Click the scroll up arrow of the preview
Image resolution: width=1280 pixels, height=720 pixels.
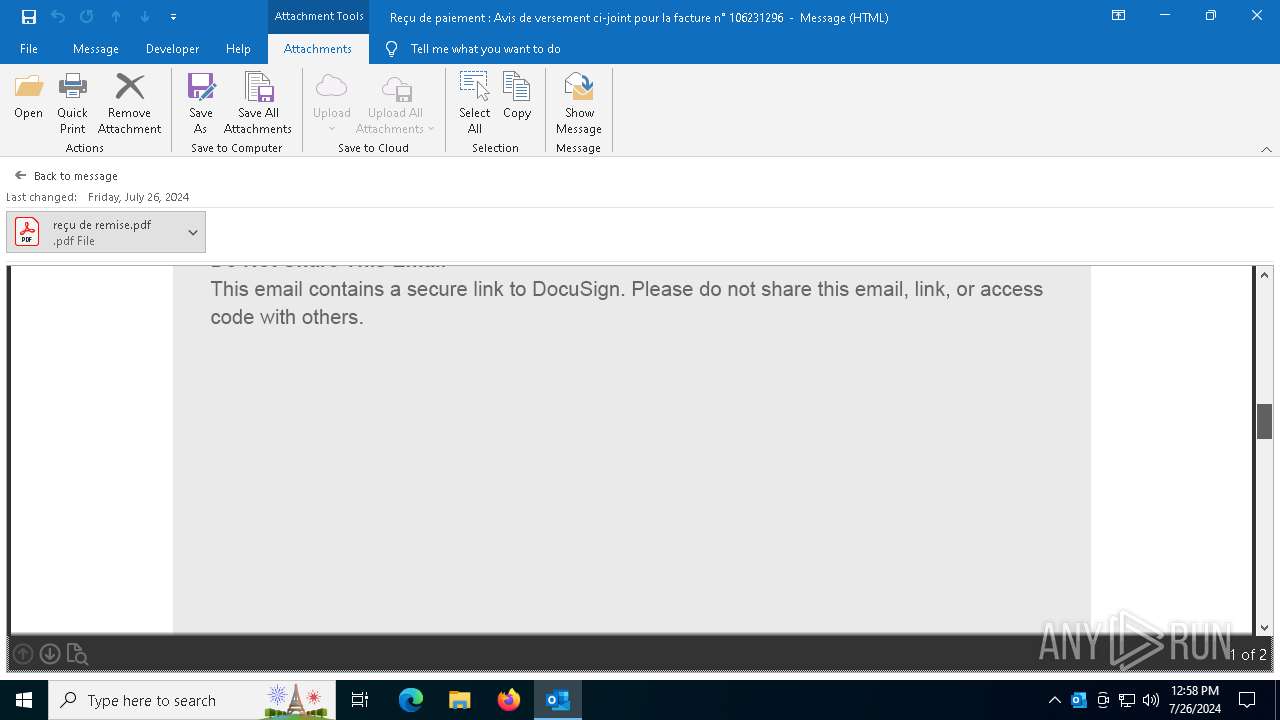click(1264, 275)
